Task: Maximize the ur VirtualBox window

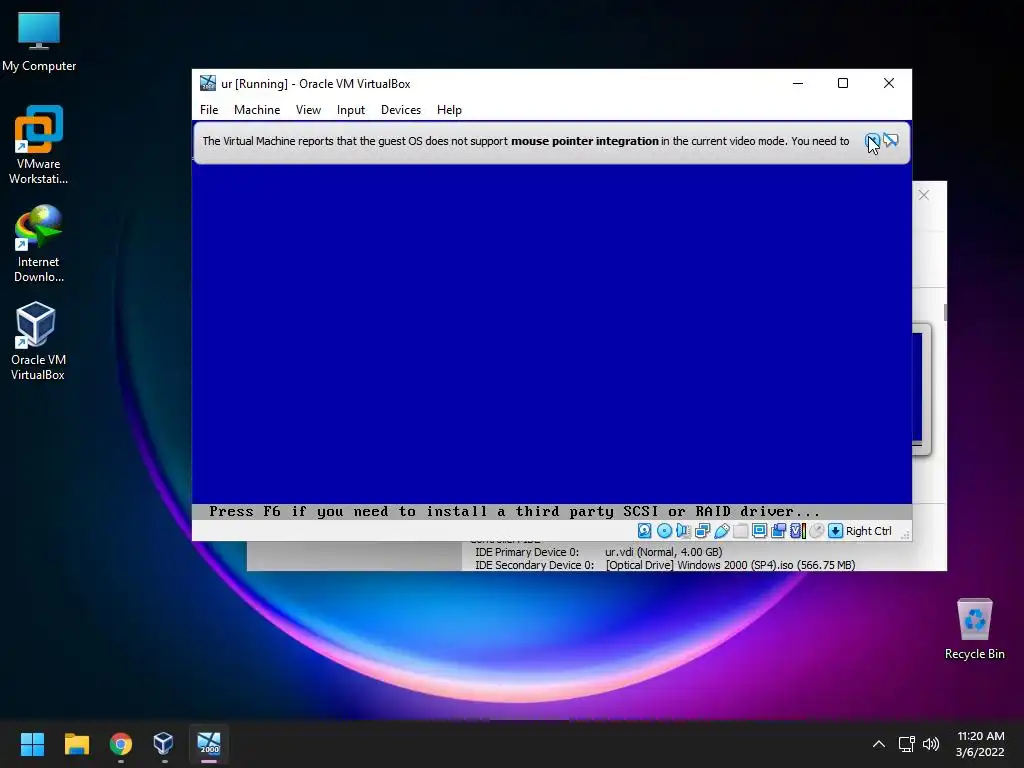Action: 843,83
